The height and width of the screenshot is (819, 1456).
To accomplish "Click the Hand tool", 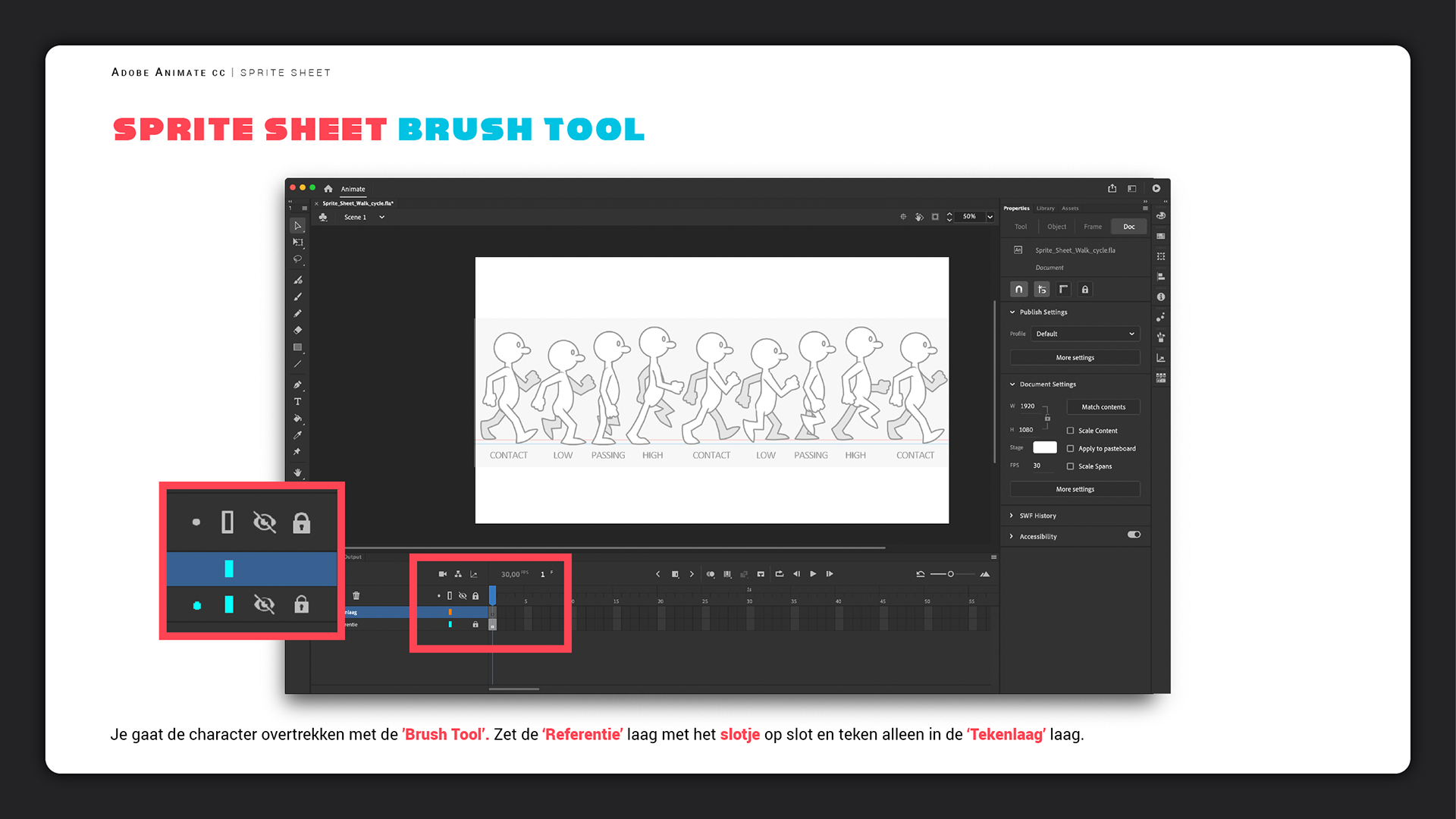I will pos(297,472).
